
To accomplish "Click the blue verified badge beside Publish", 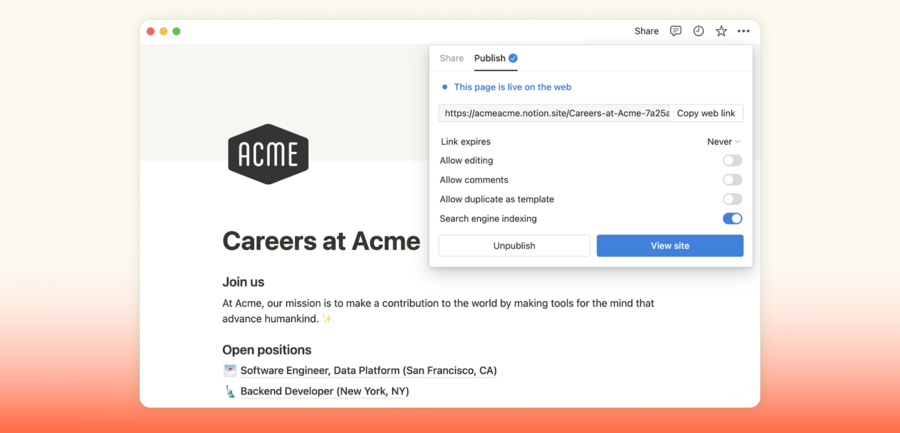I will [513, 58].
